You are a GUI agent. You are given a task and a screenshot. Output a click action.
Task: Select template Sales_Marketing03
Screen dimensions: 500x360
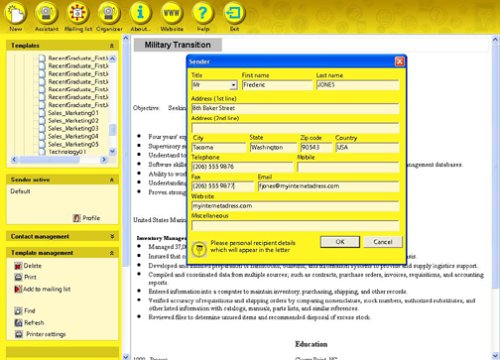coord(73,128)
